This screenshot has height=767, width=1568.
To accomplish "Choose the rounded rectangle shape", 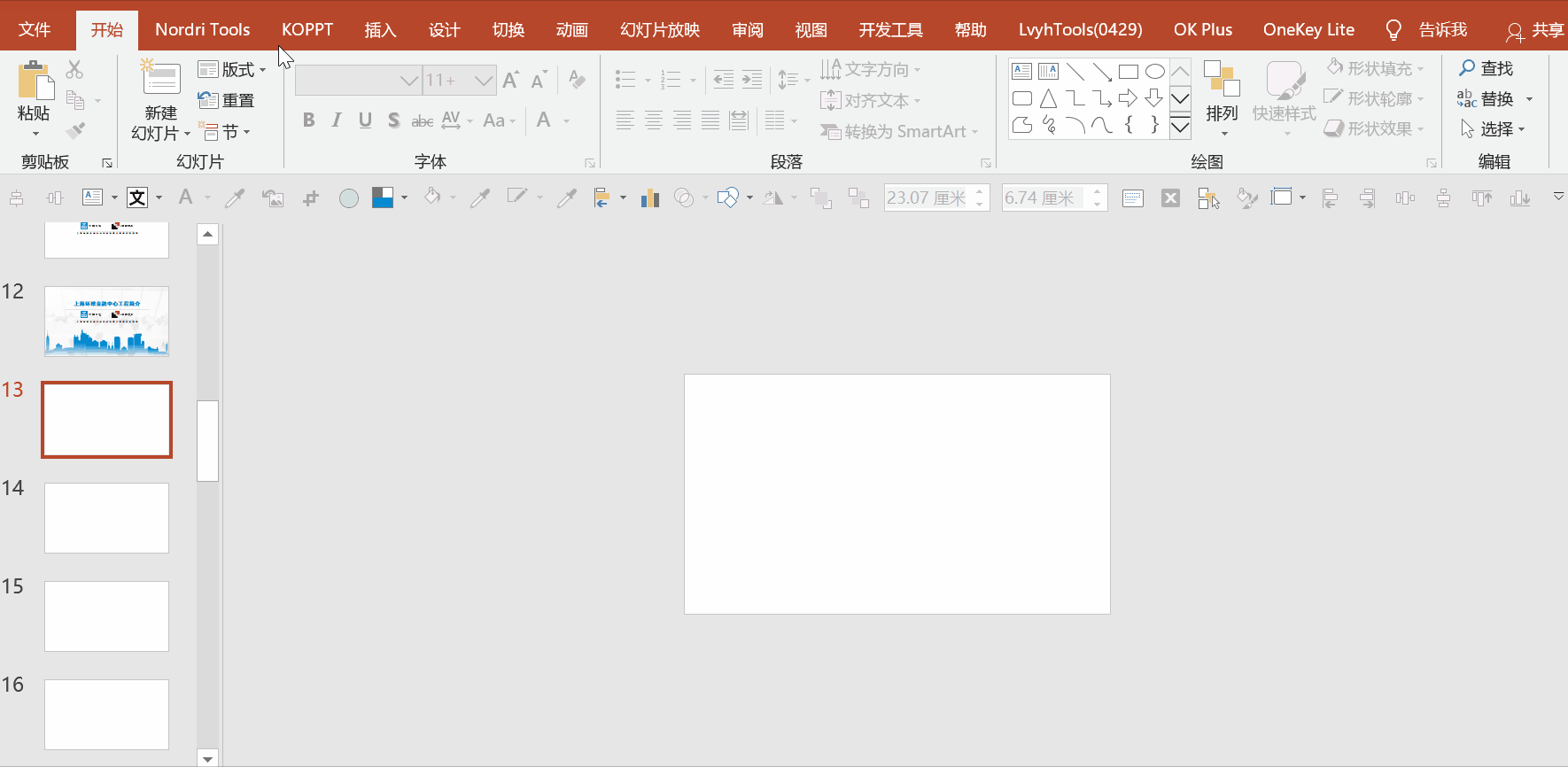I will click(1021, 98).
